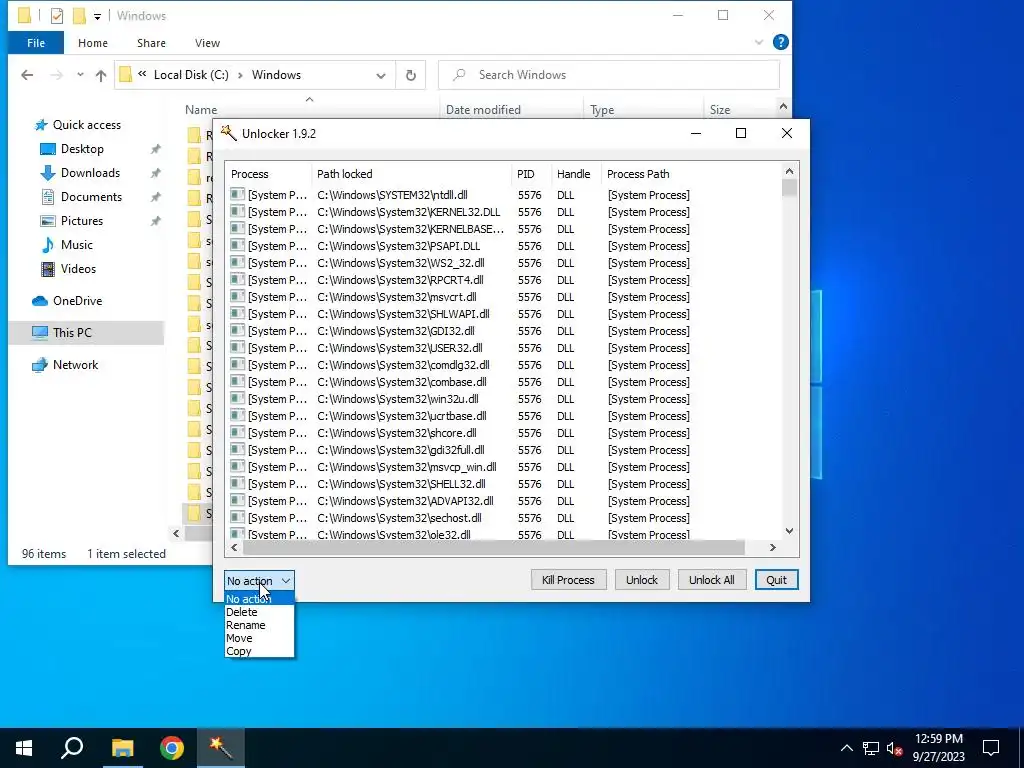The height and width of the screenshot is (768, 1024).
Task: Select Delete in the action dropdown list
Action: coord(259,612)
